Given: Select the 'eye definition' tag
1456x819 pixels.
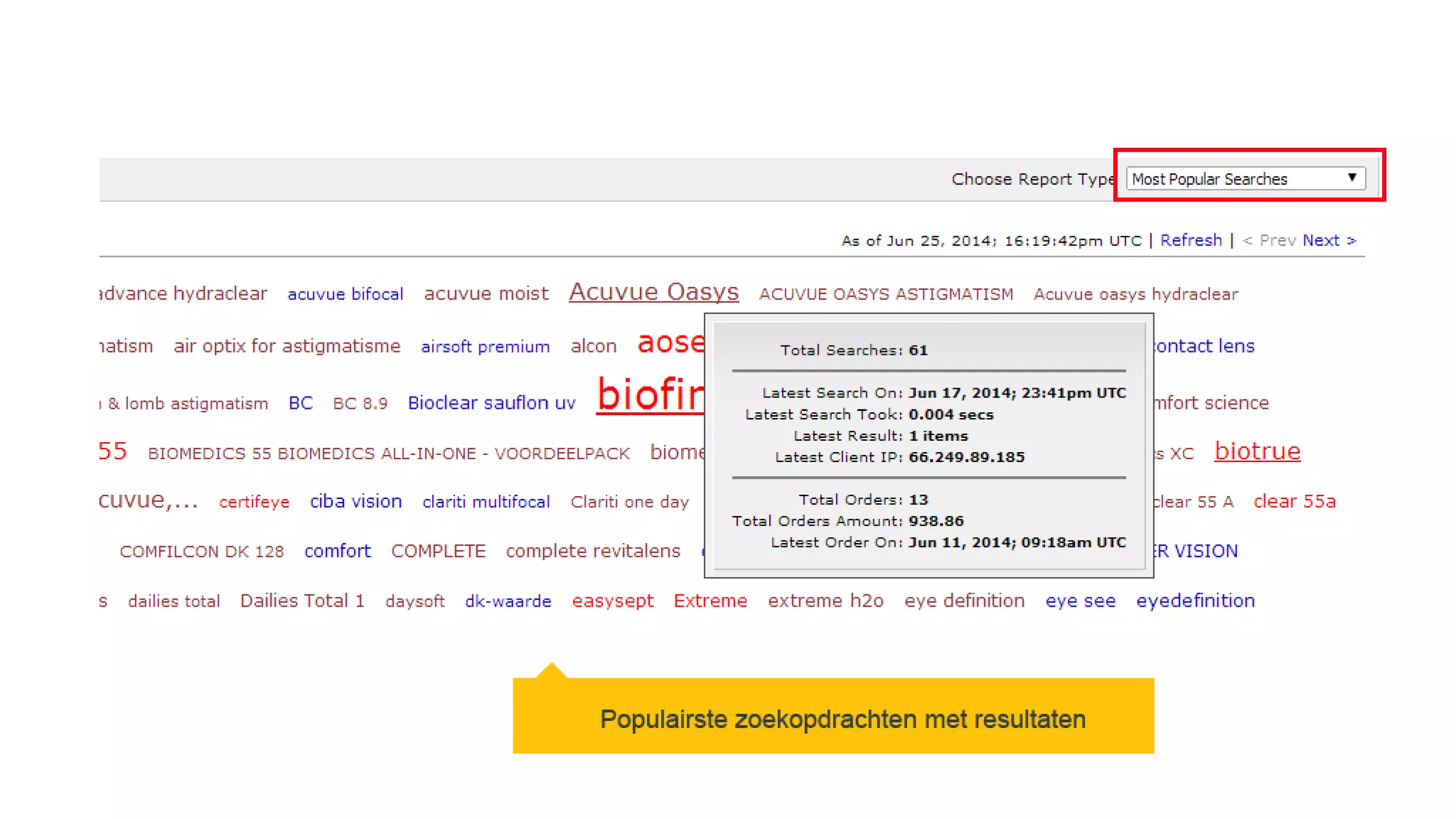Looking at the screenshot, I should (x=964, y=601).
